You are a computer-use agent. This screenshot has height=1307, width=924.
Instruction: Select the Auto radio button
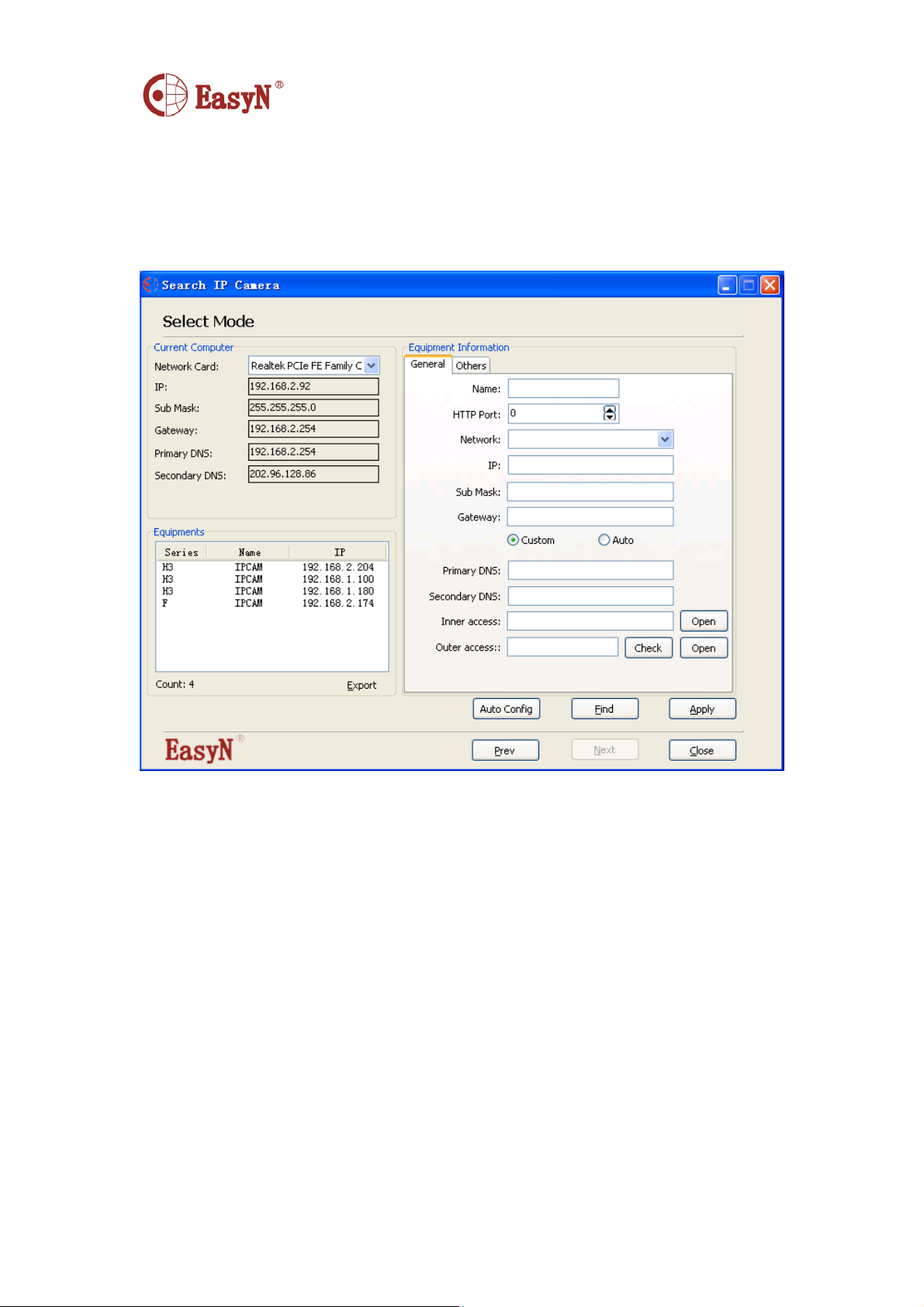click(604, 540)
